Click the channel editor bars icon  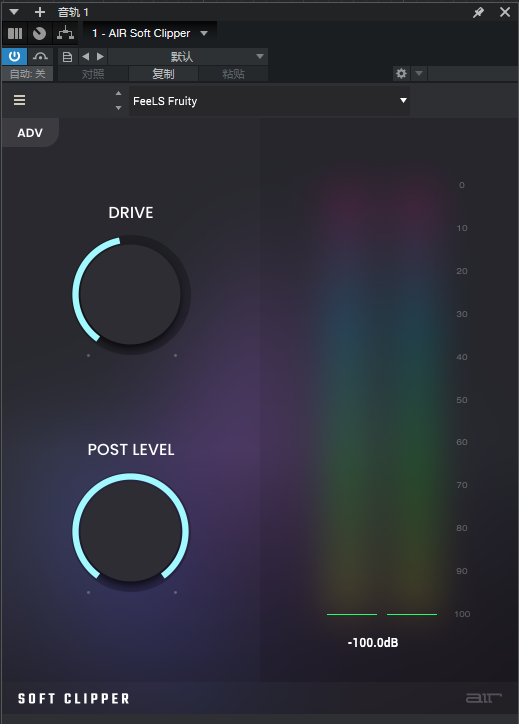pyautogui.click(x=15, y=33)
